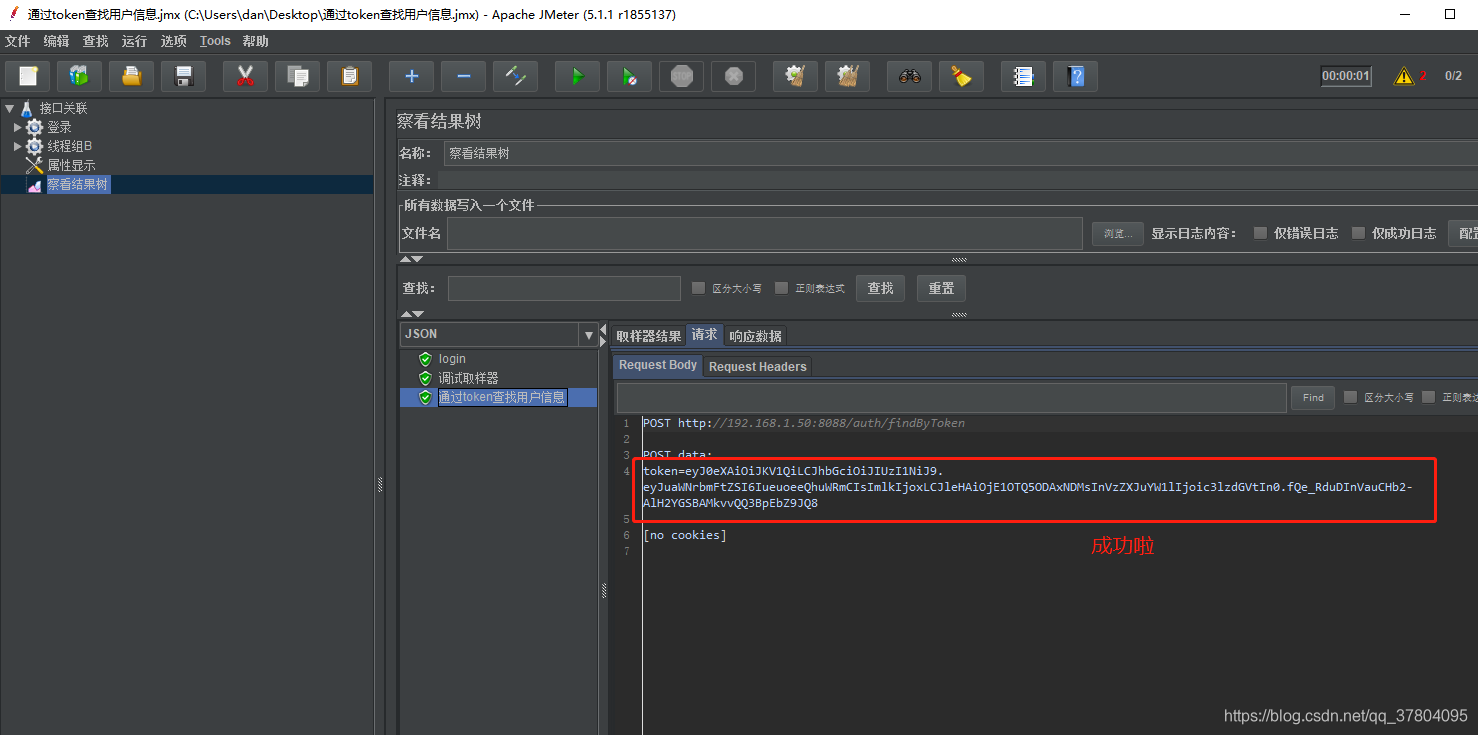Click the 浏览 browse button
This screenshot has height=735, width=1478.
(1117, 234)
